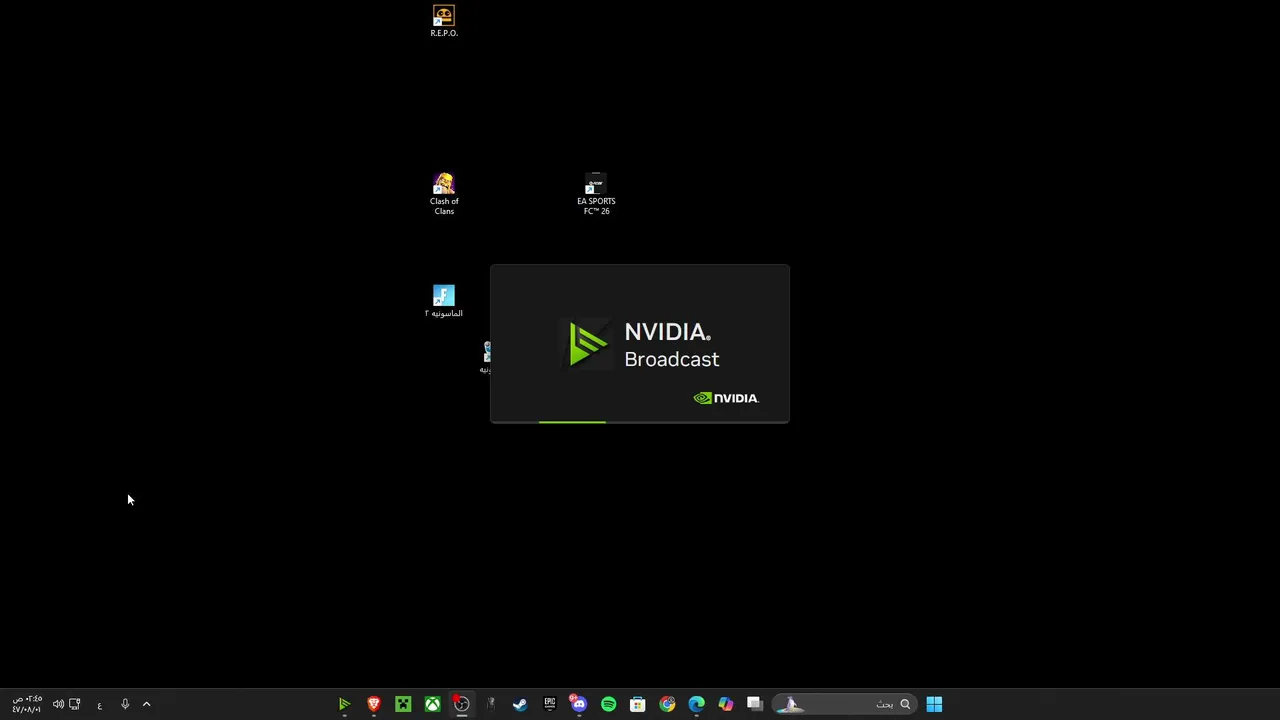Open Google Chrome from the taskbar
This screenshot has width=1280, height=720.
(x=667, y=705)
